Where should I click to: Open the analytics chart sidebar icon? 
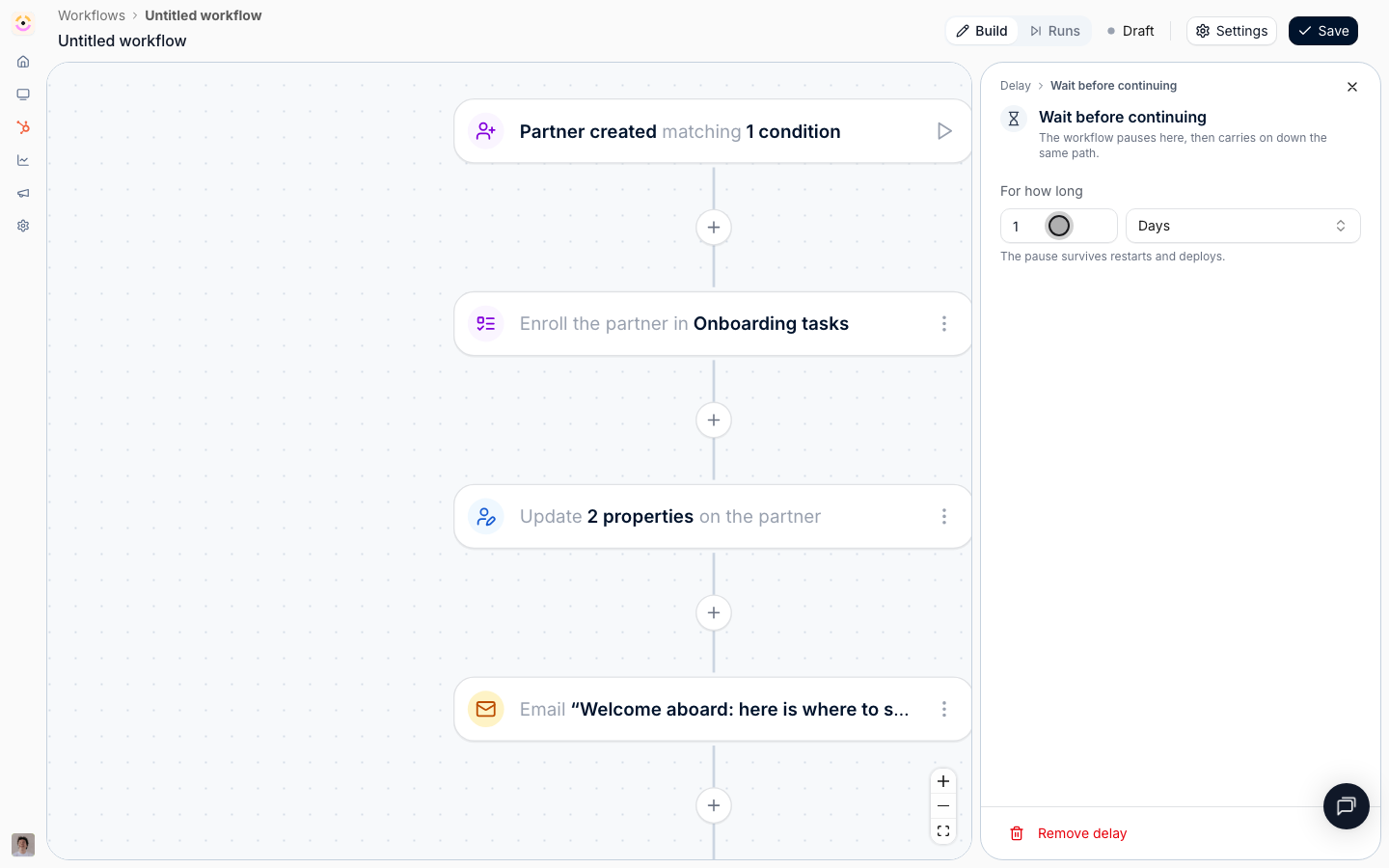click(23, 160)
